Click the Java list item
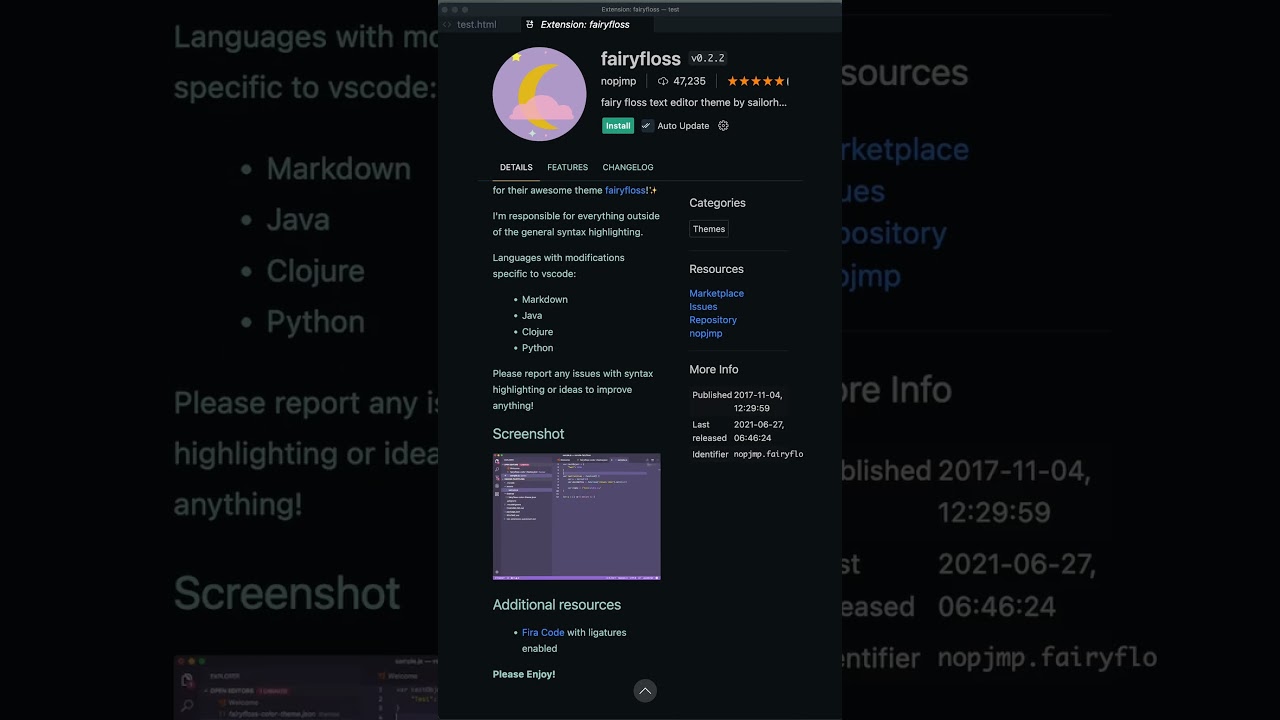The image size is (1280, 720). [x=532, y=315]
